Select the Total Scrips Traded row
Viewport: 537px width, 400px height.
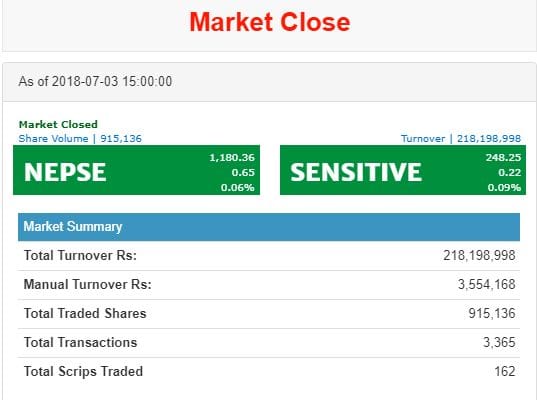point(269,372)
